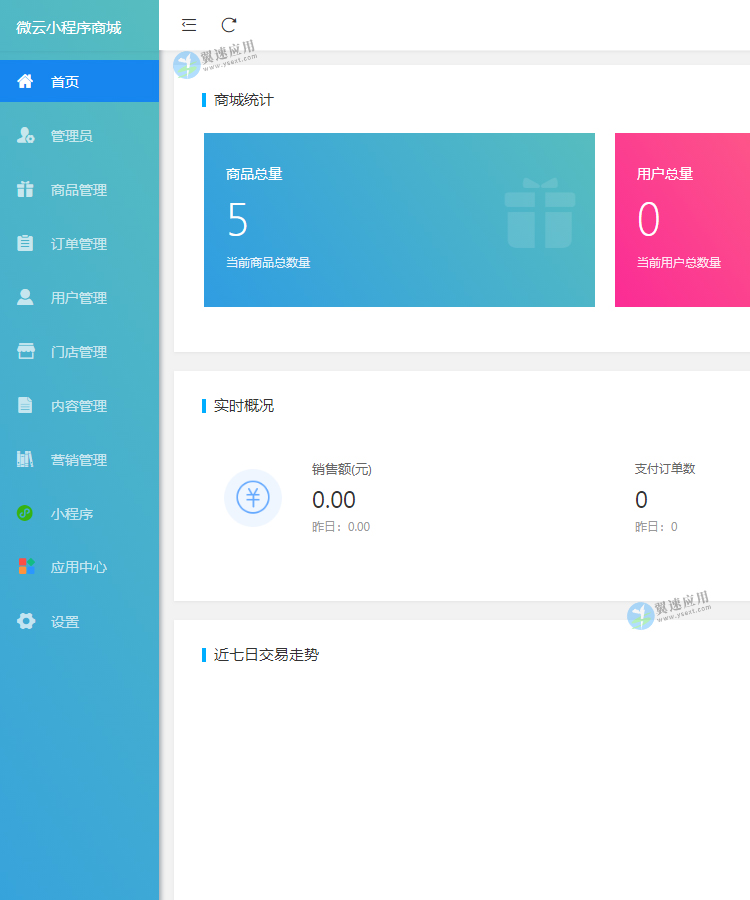This screenshot has height=900, width=750.
Task: Open the 商品管理 menu item
Action: [x=79, y=190]
